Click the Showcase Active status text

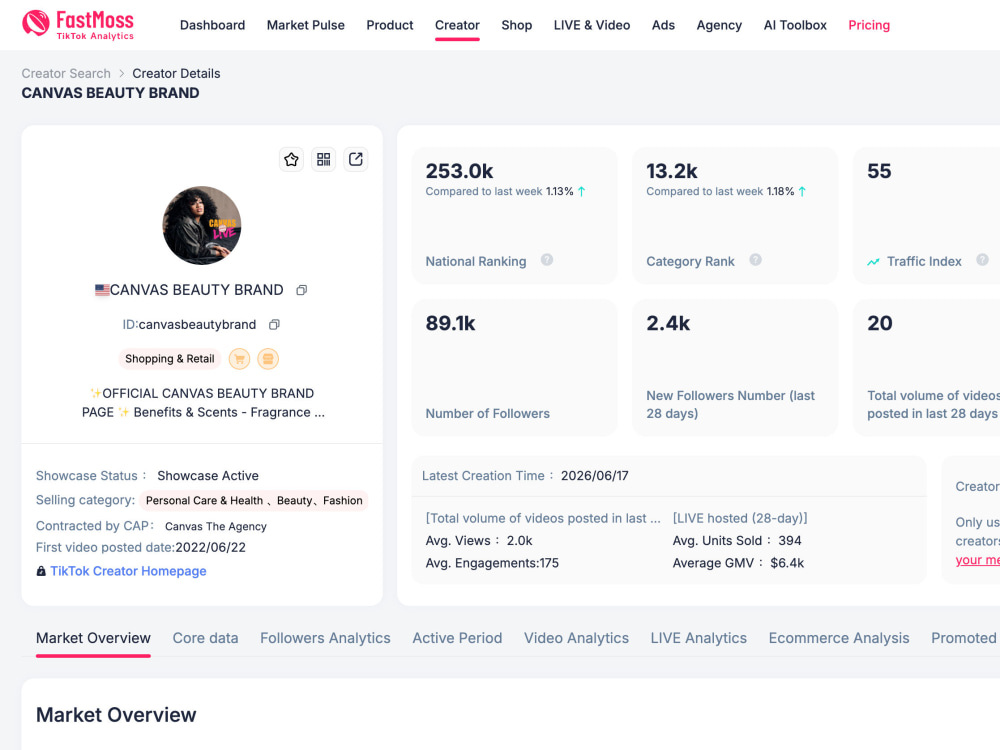pyautogui.click(x=208, y=476)
